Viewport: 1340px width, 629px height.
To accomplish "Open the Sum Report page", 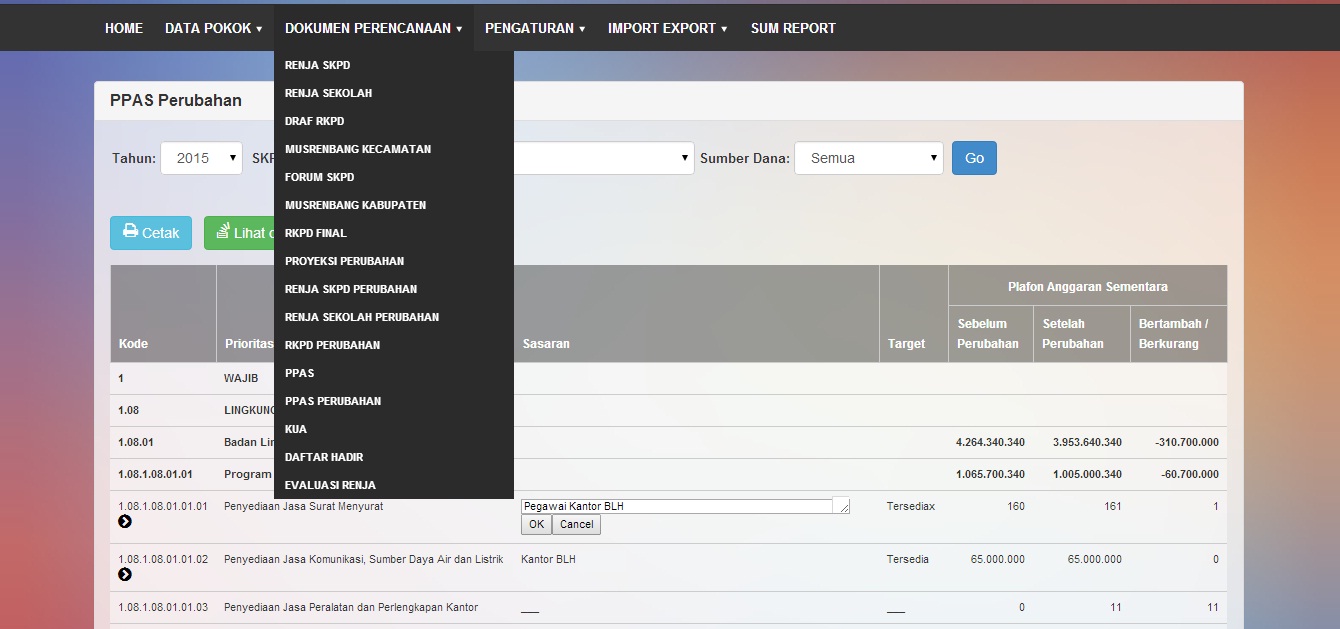I will pyautogui.click(x=793, y=28).
